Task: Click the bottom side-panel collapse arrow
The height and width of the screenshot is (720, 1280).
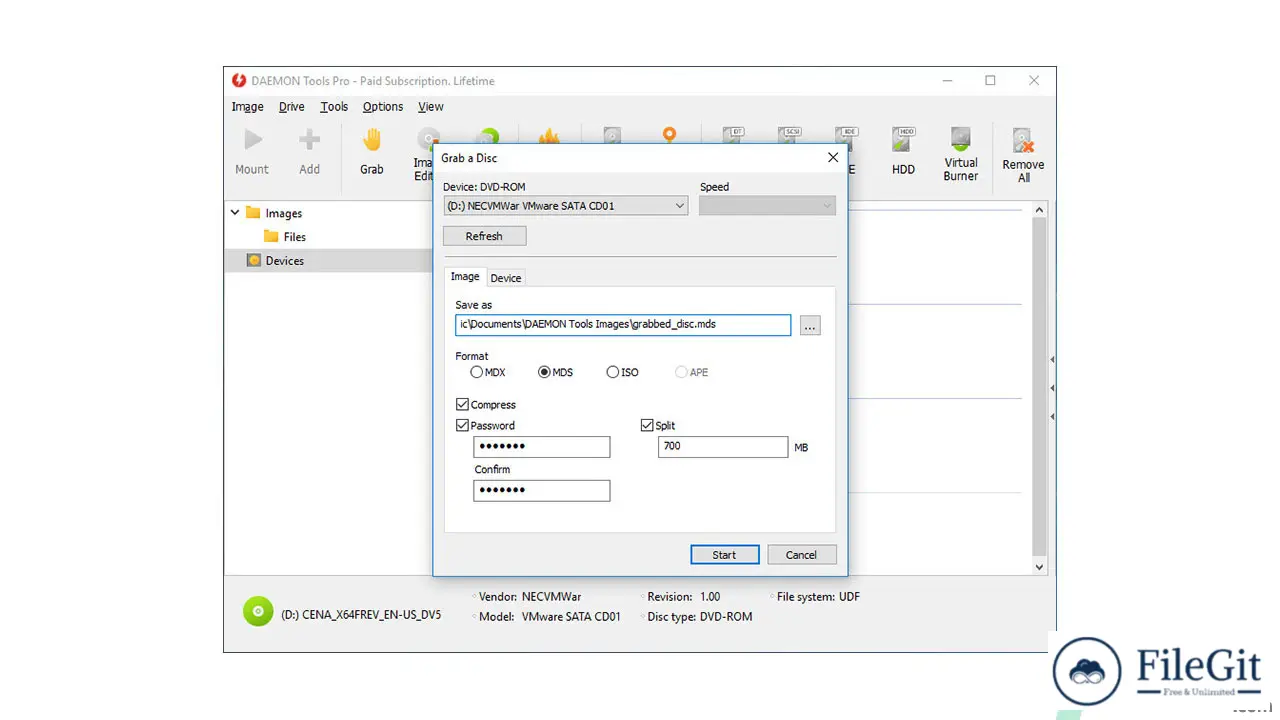Action: [1052, 416]
